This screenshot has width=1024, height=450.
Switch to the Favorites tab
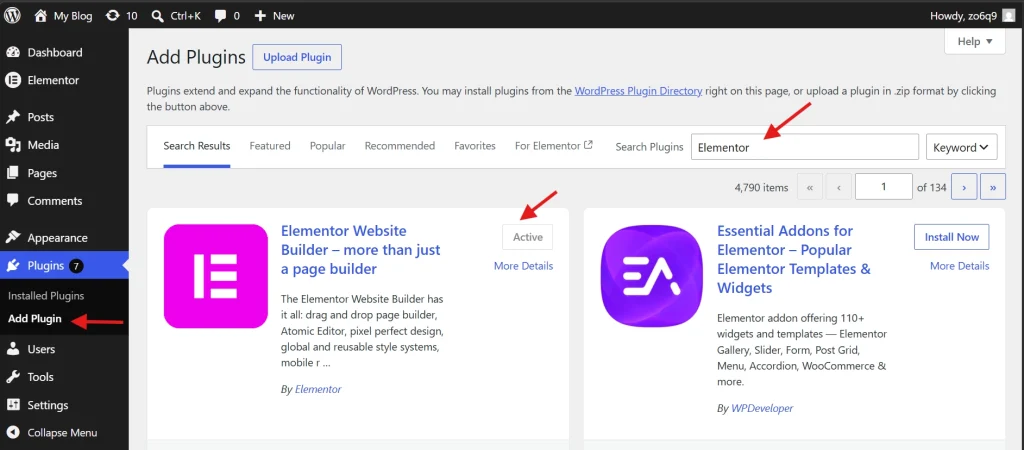475,146
